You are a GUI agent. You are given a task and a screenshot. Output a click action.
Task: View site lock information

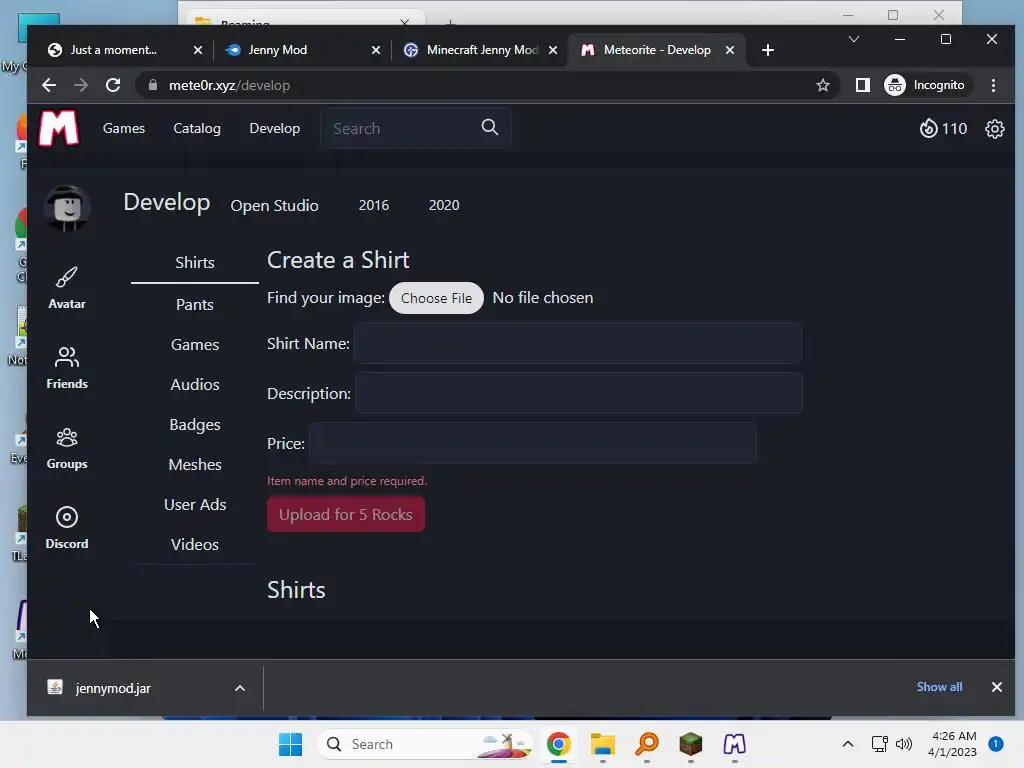[x=153, y=85]
